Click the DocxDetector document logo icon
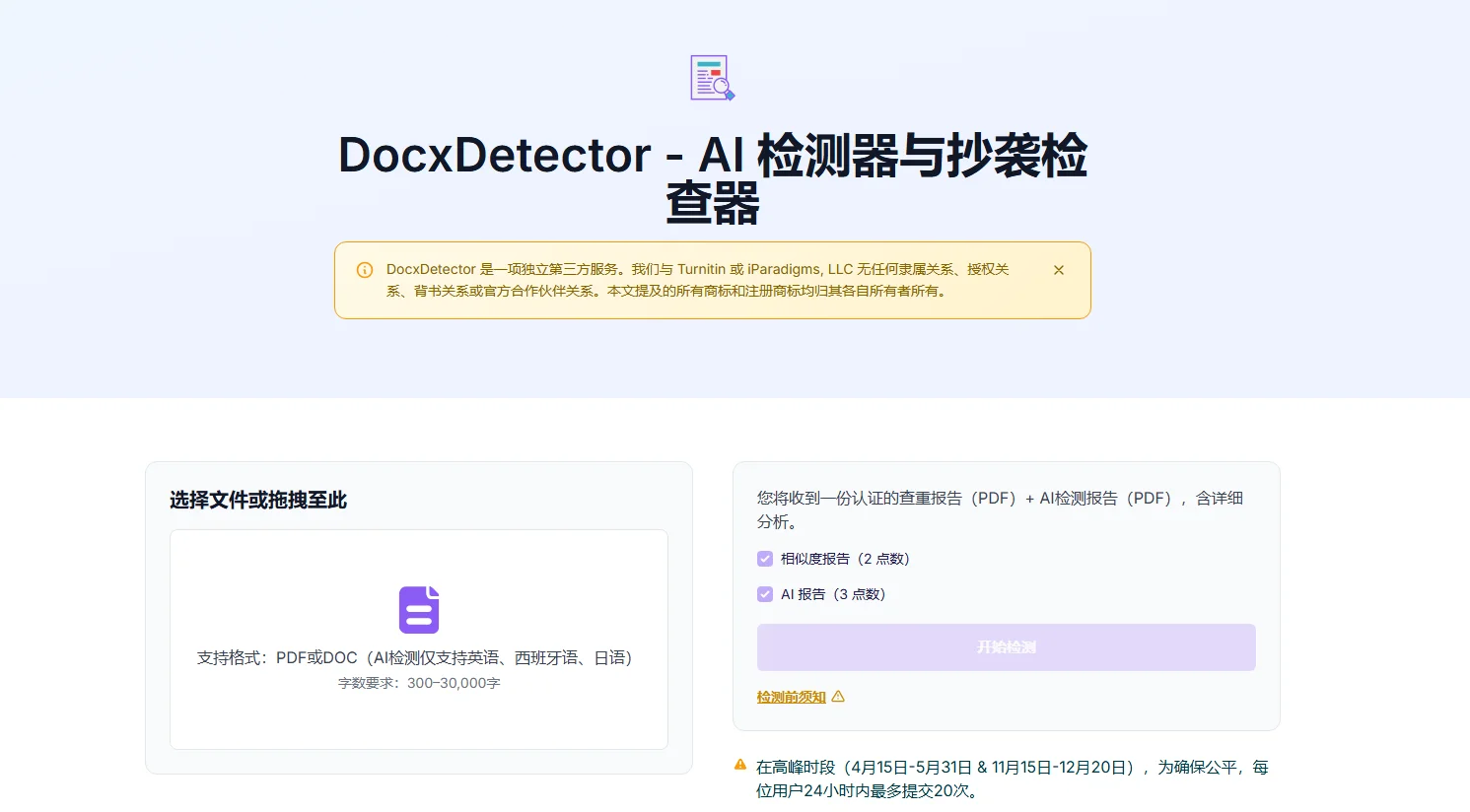Screen dimensions: 1470x812 click(x=713, y=78)
